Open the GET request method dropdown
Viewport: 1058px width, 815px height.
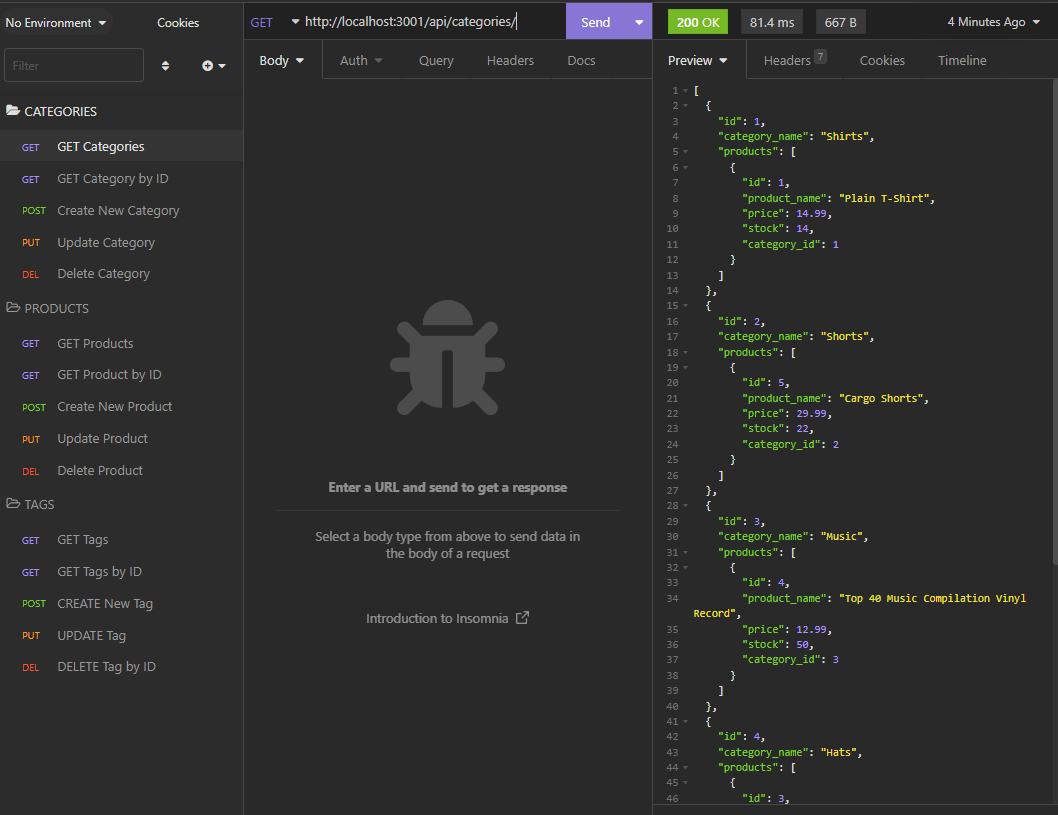pyautogui.click(x=273, y=20)
